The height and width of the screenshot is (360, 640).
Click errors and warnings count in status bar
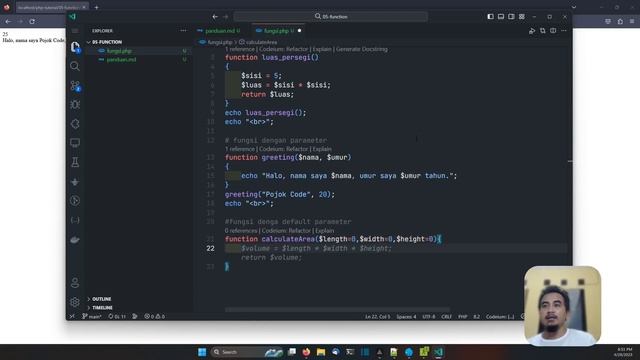[154, 316]
